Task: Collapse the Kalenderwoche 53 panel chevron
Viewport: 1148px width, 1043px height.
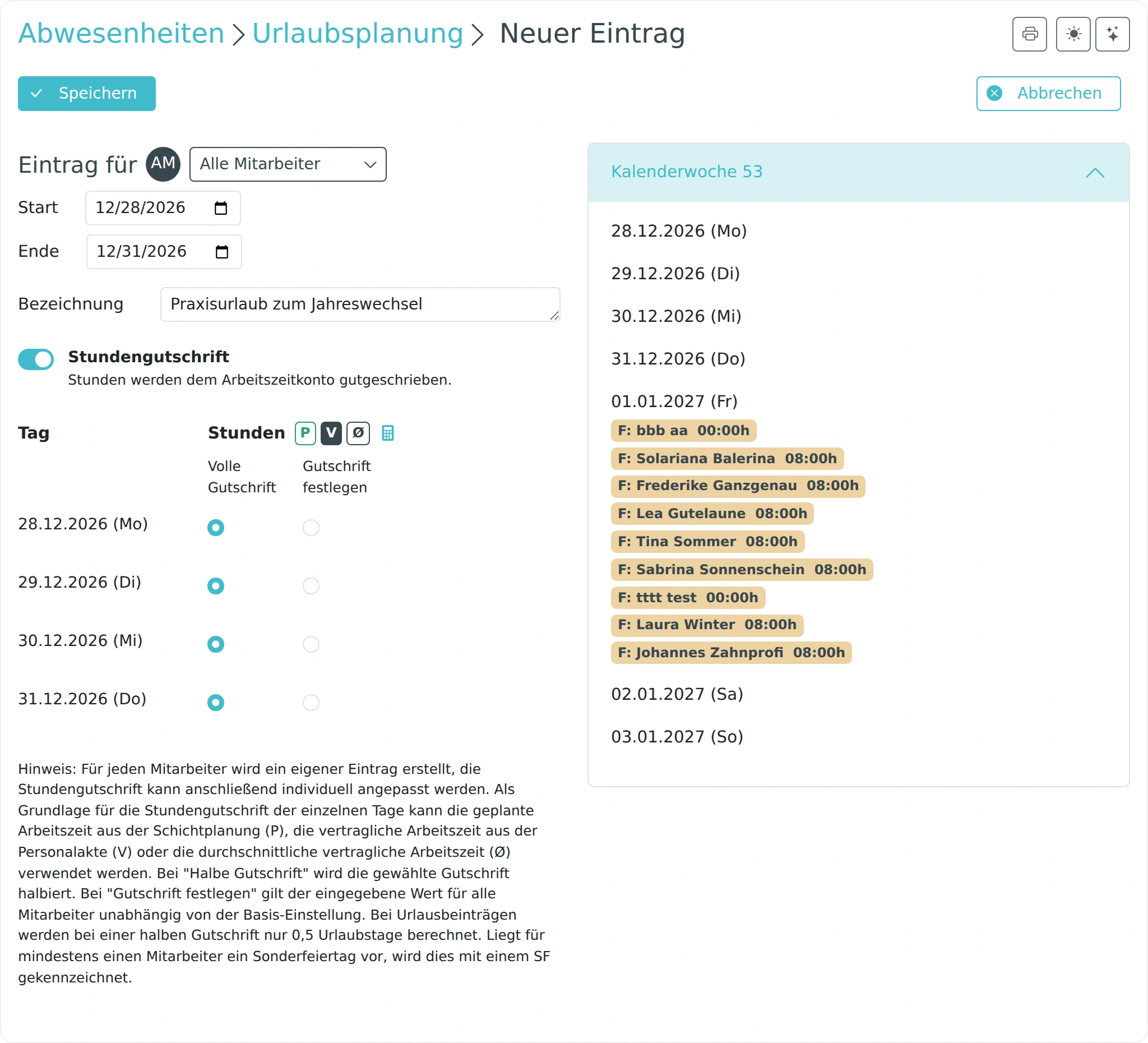Action: pyautogui.click(x=1095, y=172)
